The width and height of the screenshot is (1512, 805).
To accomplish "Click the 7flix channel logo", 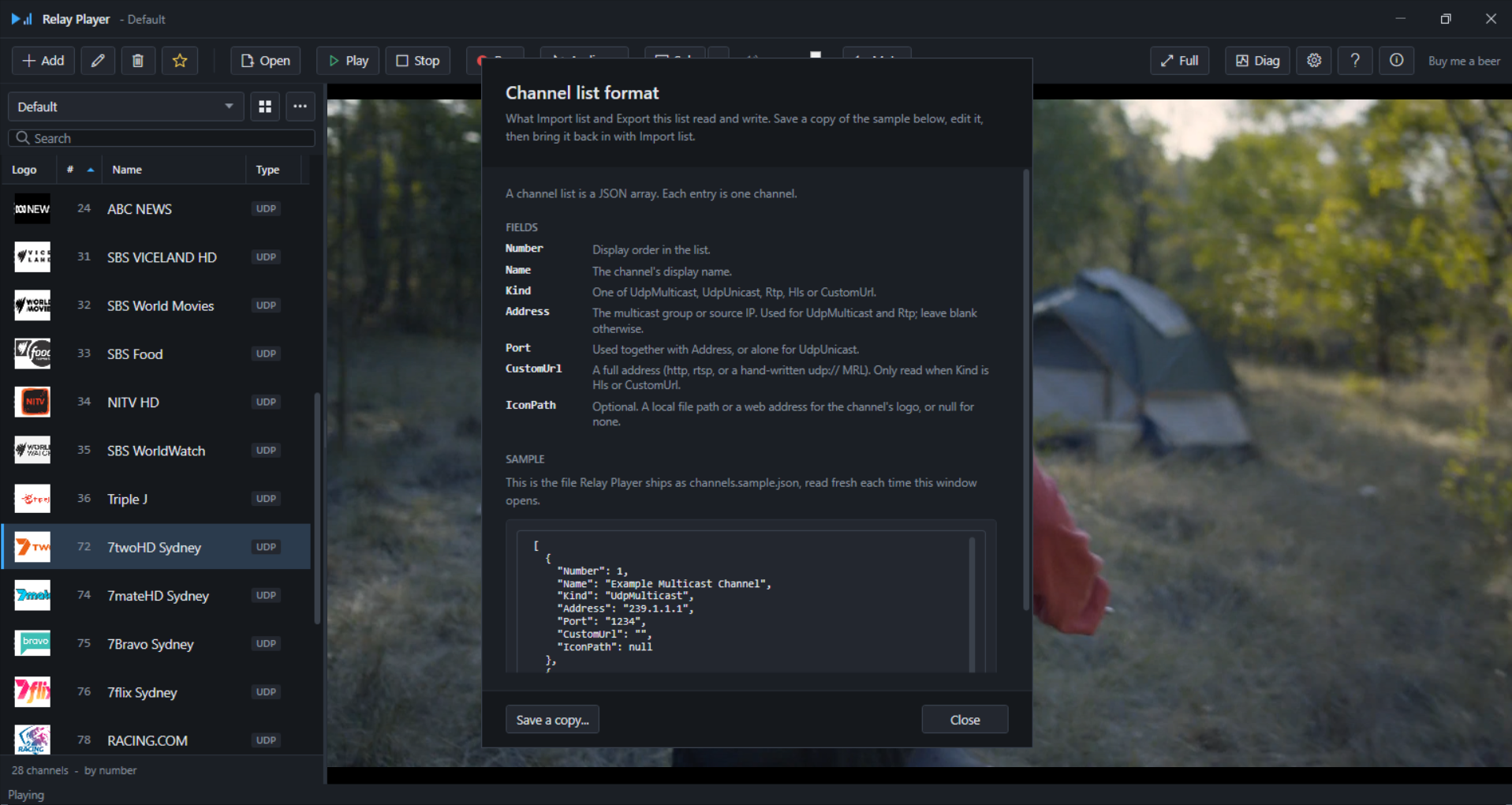I will pyautogui.click(x=32, y=692).
